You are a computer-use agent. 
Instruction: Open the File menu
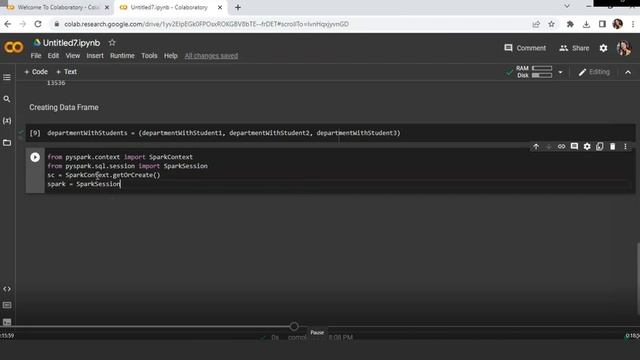36,56
